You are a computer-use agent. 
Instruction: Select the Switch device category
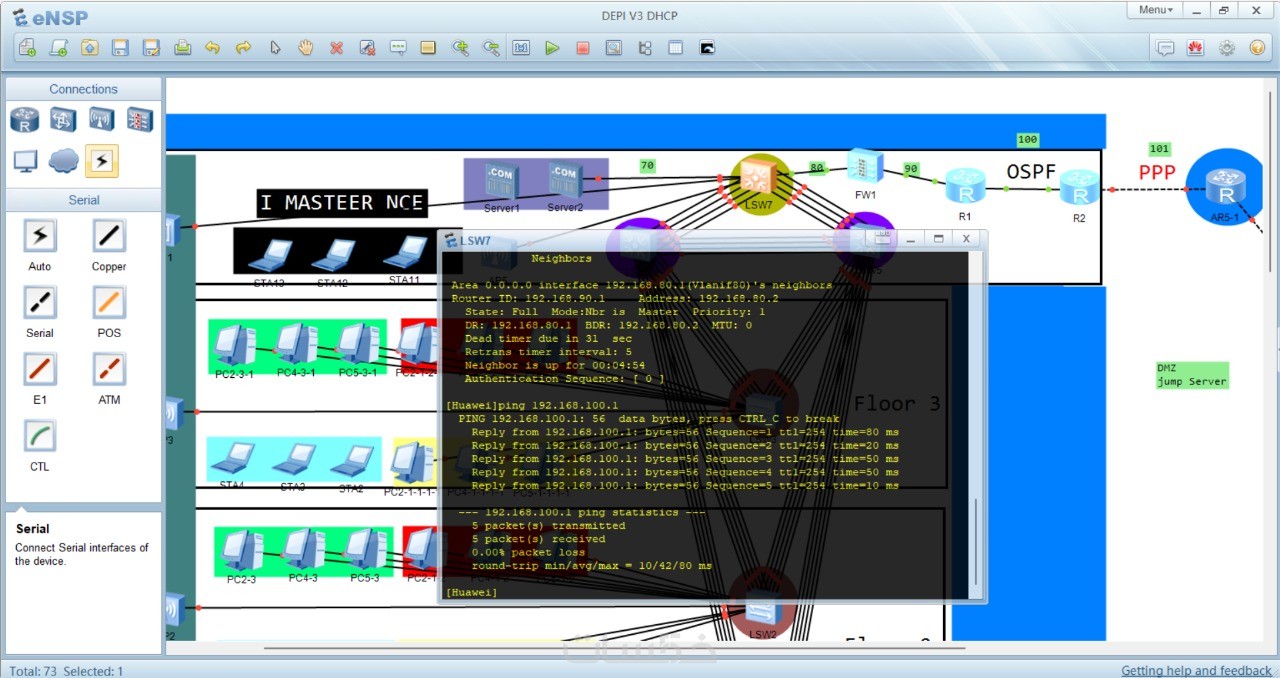click(x=63, y=120)
